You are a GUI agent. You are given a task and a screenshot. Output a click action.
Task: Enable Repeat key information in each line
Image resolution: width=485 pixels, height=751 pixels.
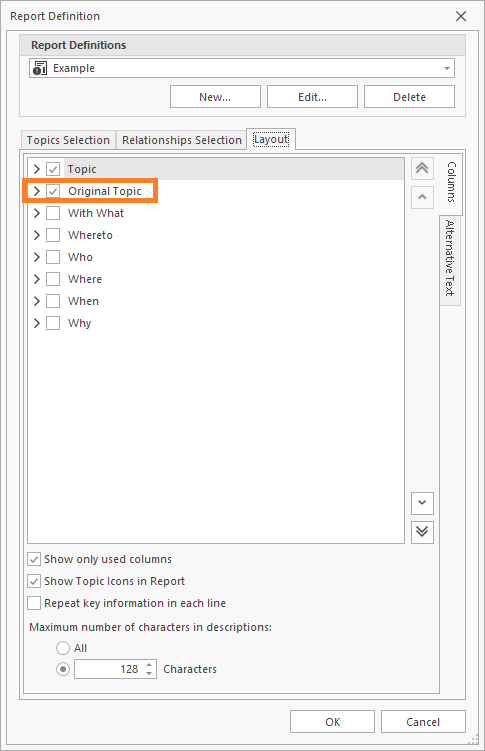pos(34,603)
